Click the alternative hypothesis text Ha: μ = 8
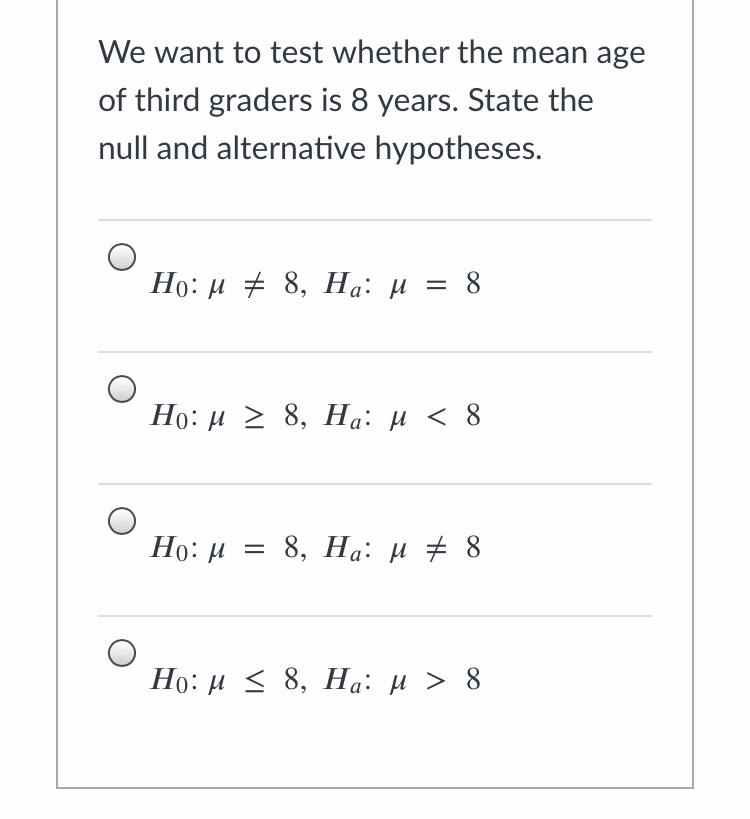The height and width of the screenshot is (819, 750). click(x=405, y=286)
